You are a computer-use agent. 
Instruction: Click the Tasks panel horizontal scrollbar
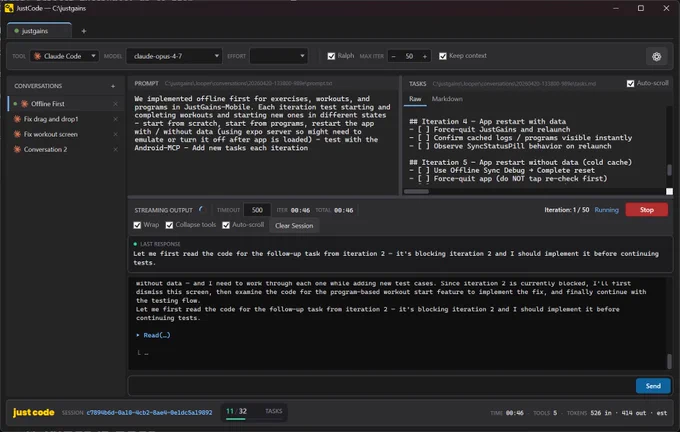tap(416, 191)
